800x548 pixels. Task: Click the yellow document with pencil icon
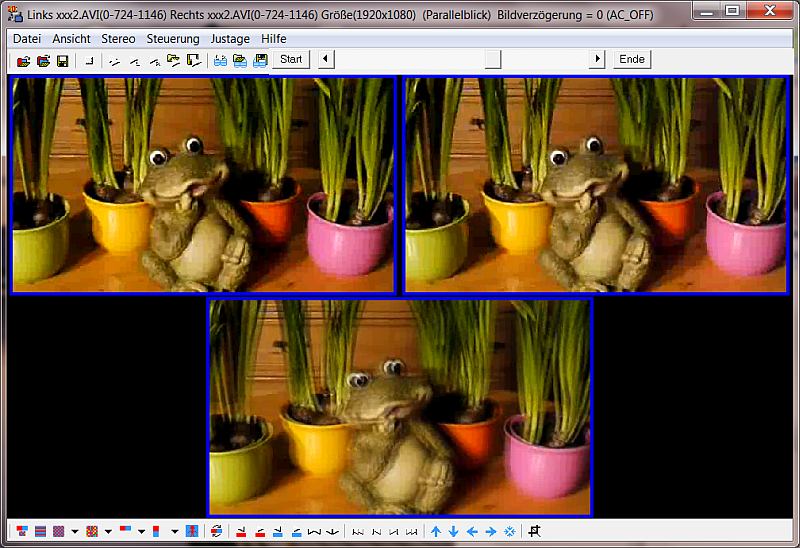tap(194, 61)
